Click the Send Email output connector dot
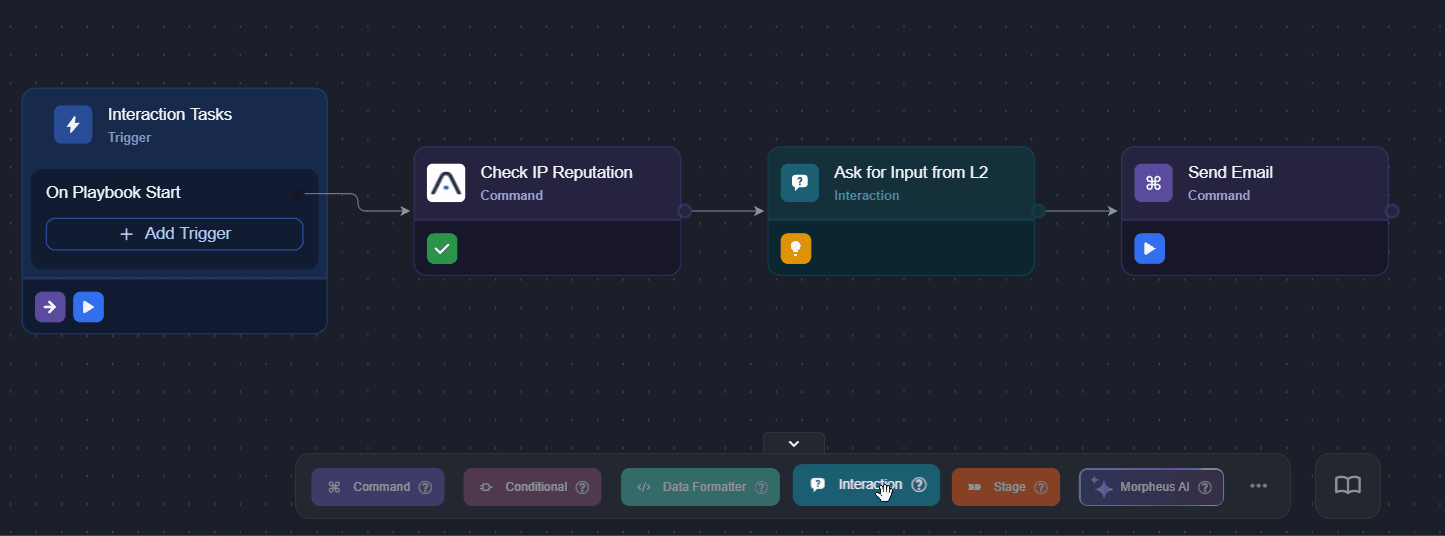 pos(1392,211)
